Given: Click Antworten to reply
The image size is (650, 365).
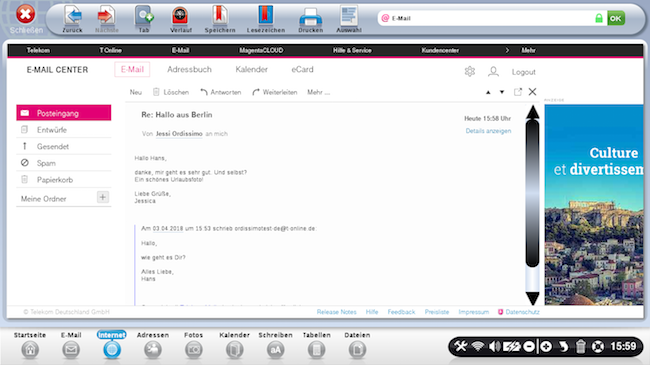Looking at the screenshot, I should [221, 92].
